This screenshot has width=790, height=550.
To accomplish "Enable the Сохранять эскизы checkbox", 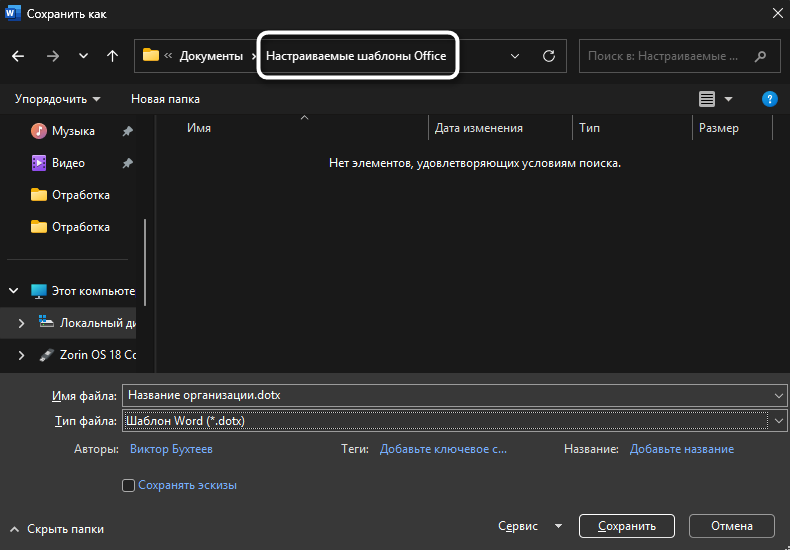I will [128, 485].
